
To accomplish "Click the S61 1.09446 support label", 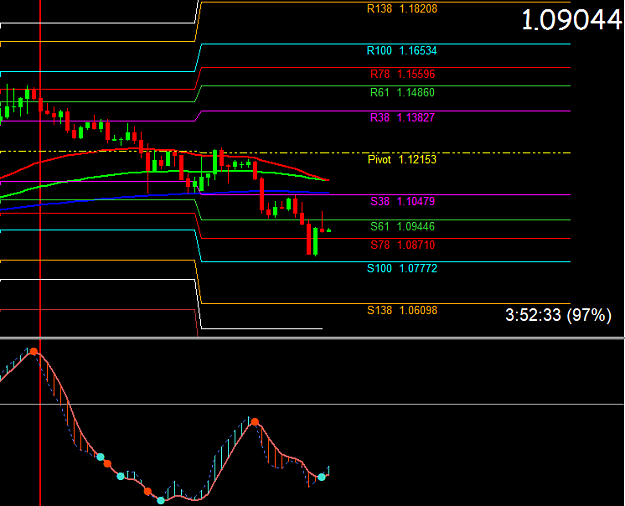I will (402, 226).
